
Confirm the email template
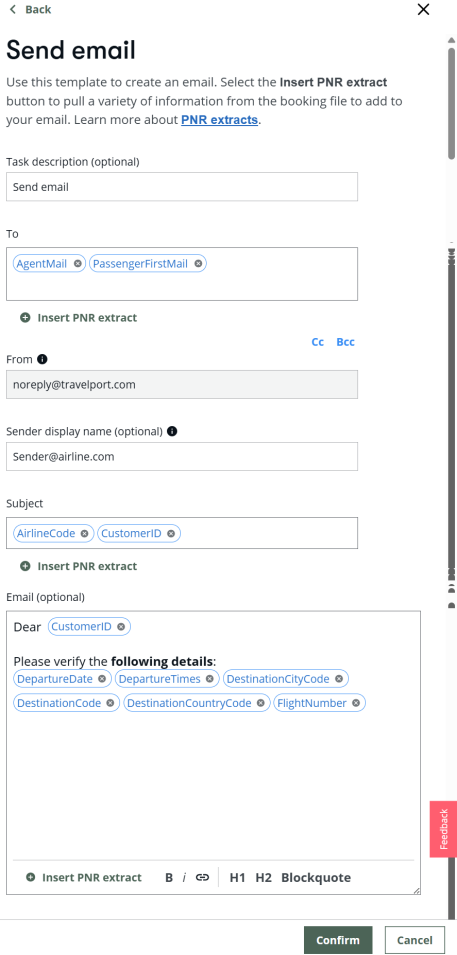tap(338, 940)
